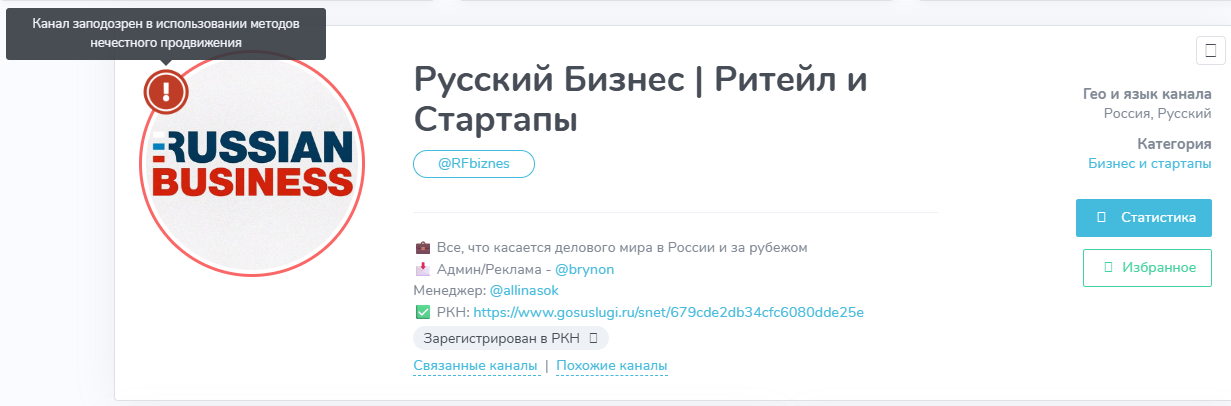Click the @RFbiznes username pill
This screenshot has height=406, width=1231.
[x=474, y=164]
